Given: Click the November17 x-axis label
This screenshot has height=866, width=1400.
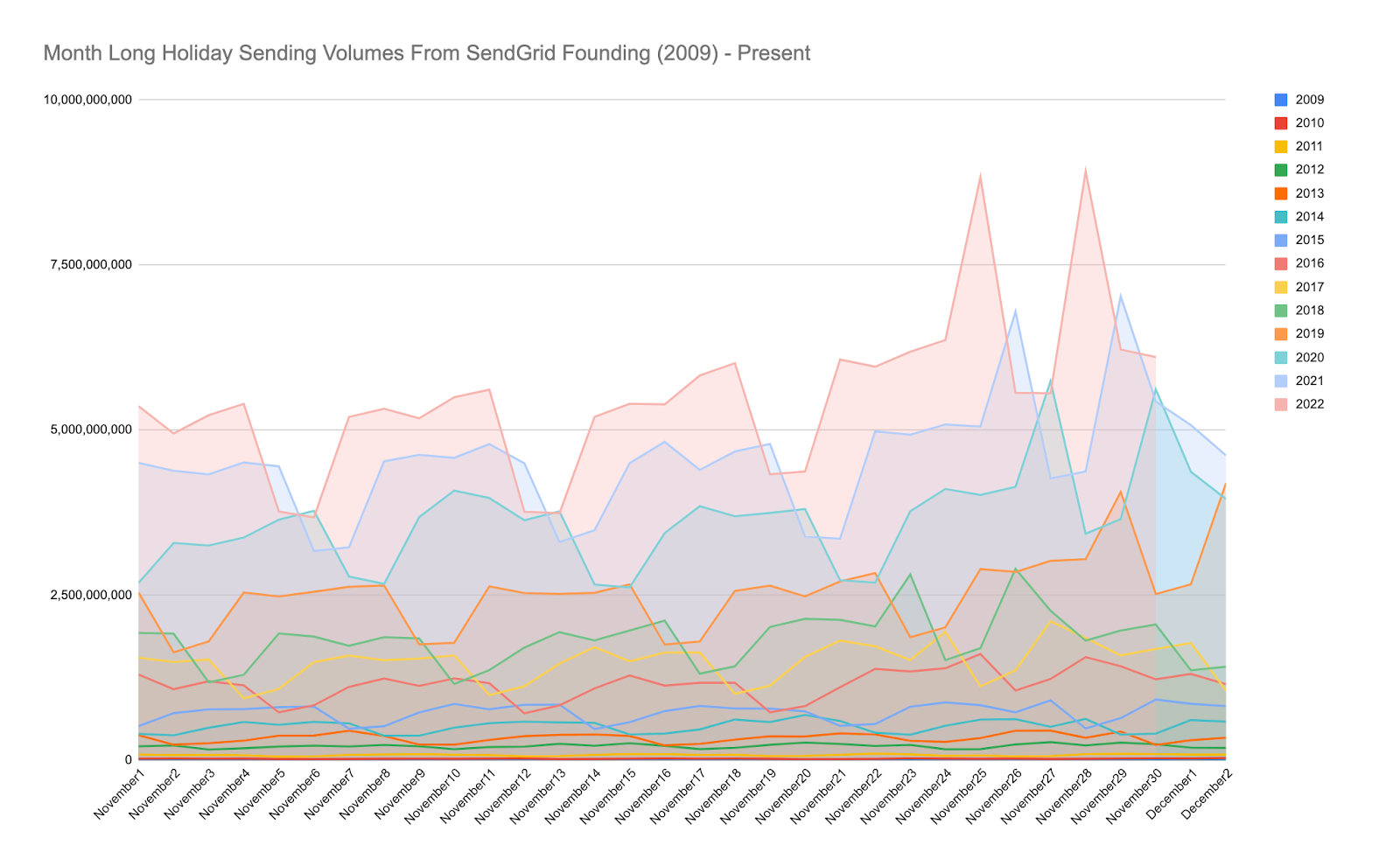Looking at the screenshot, I should point(675,797).
